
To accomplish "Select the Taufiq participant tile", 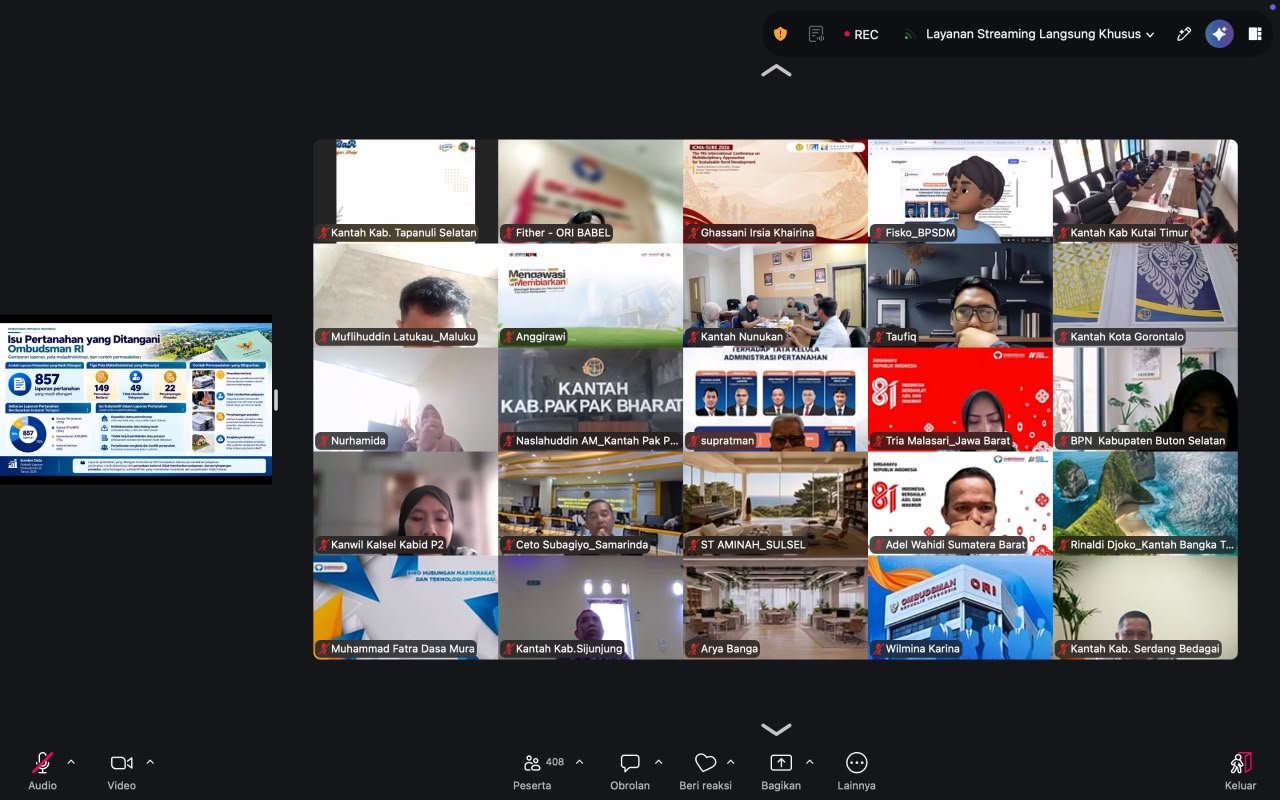I will [960, 295].
